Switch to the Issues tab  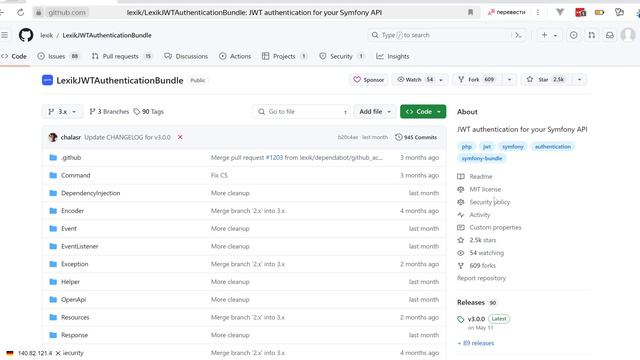coord(58,56)
